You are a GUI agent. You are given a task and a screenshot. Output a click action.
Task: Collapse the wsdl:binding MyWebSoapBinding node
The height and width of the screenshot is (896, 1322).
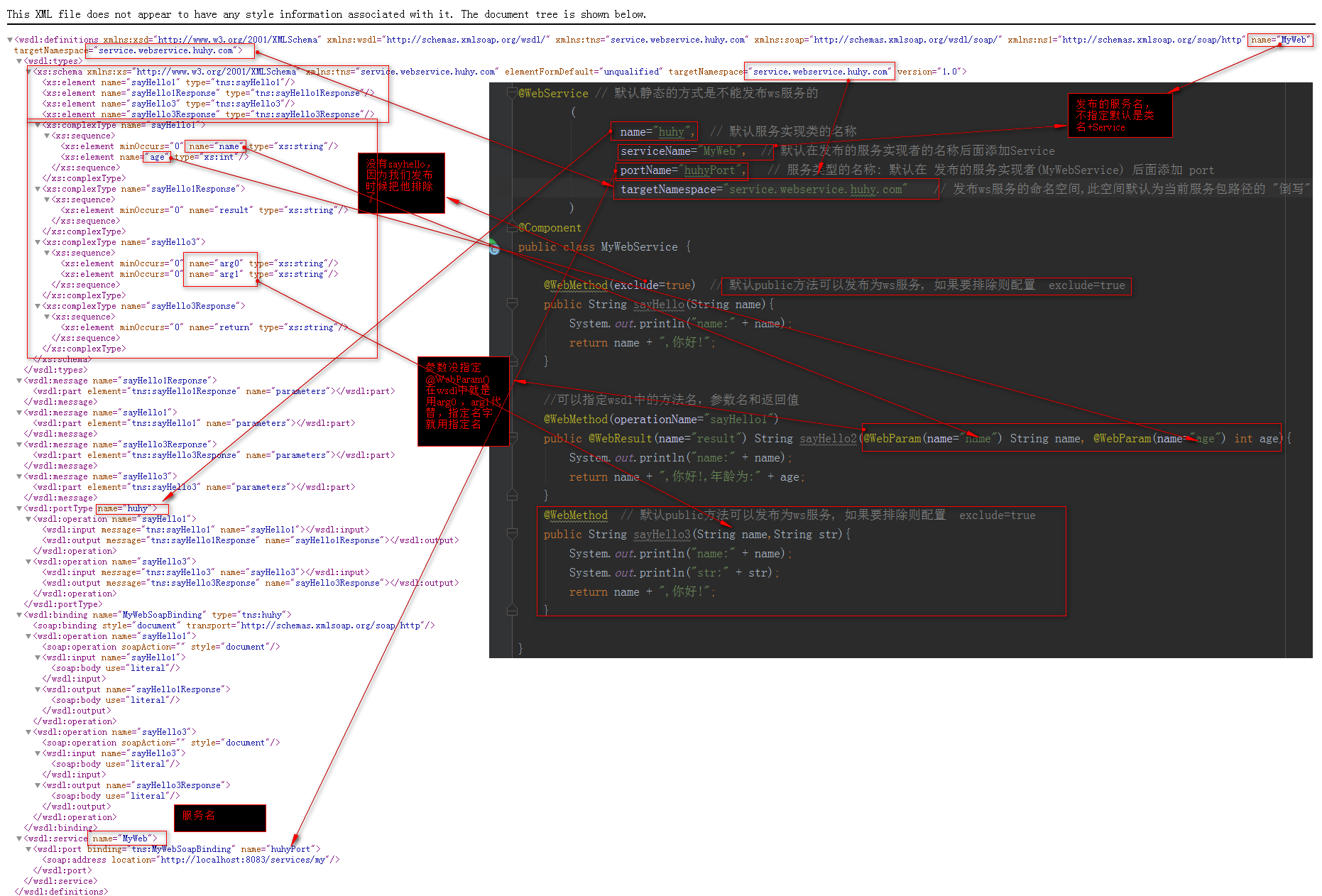19,615
